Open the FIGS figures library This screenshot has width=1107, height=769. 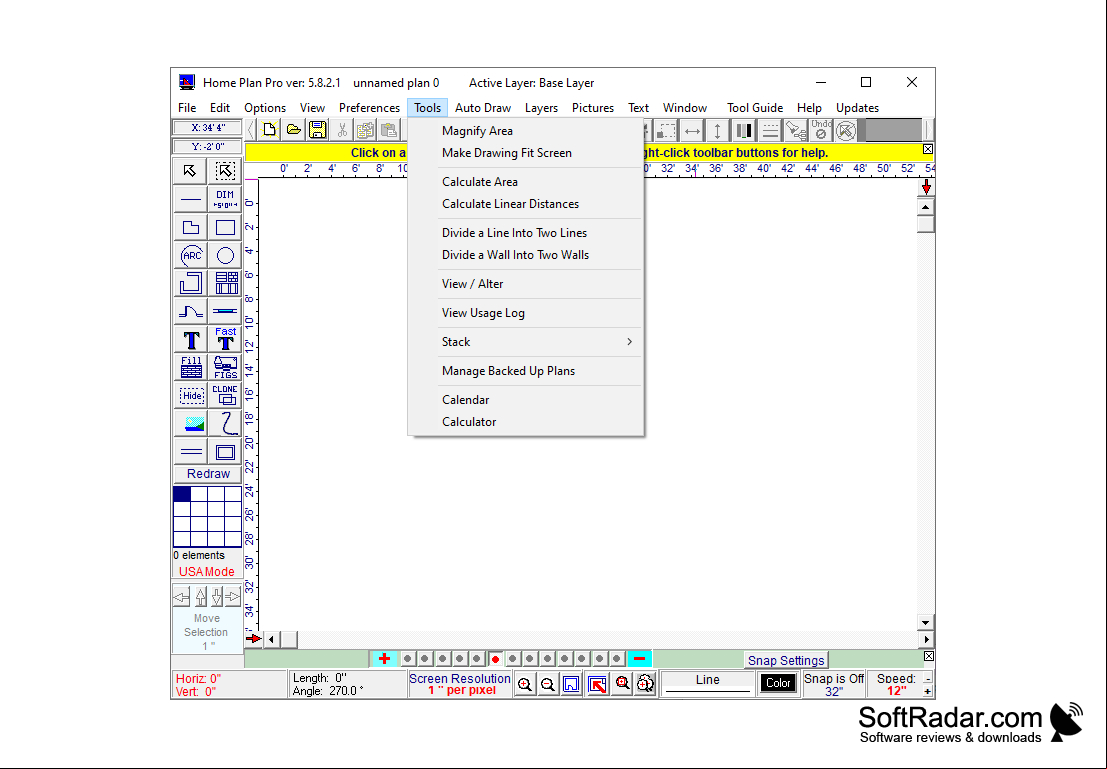(225, 367)
